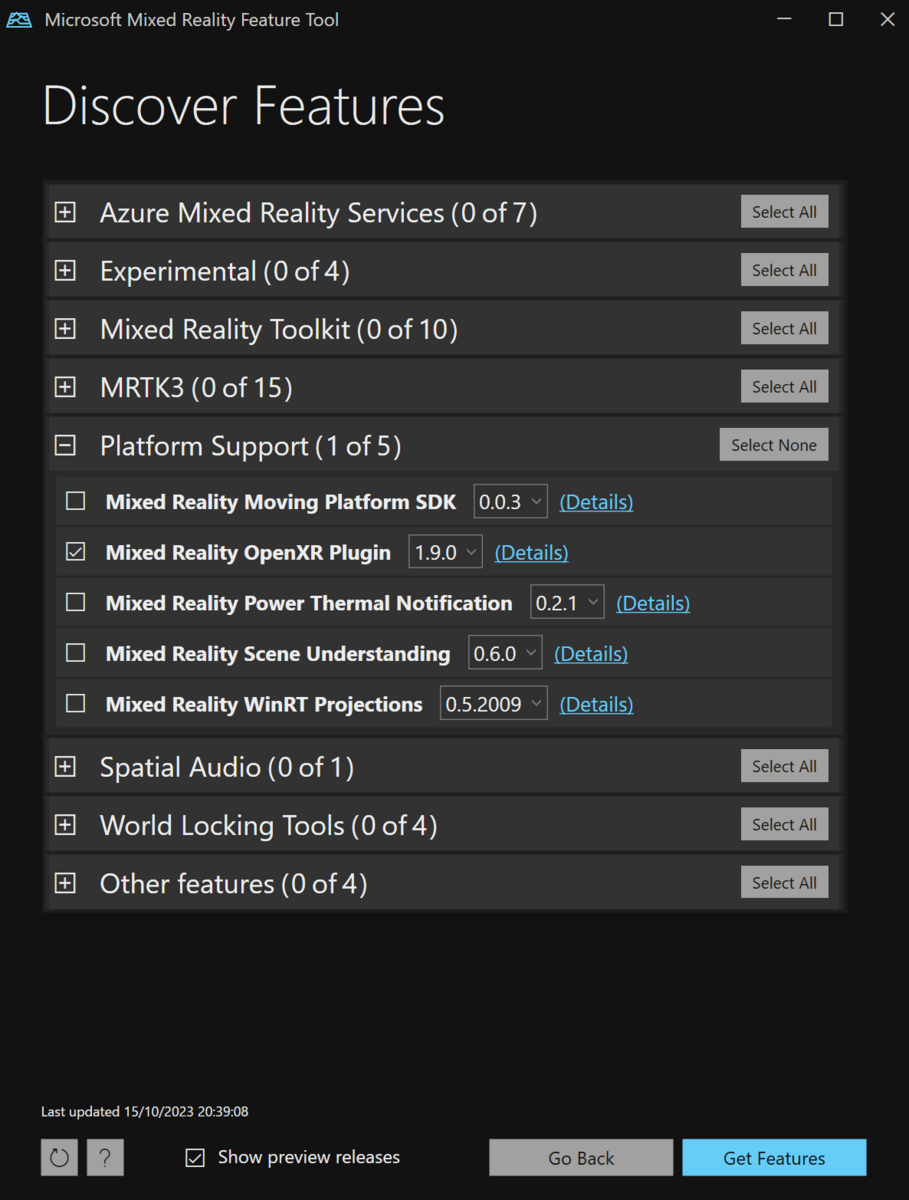Viewport: 909px width, 1200px height.
Task: Click the Mixed Reality Feature Tool app icon
Action: point(19,20)
